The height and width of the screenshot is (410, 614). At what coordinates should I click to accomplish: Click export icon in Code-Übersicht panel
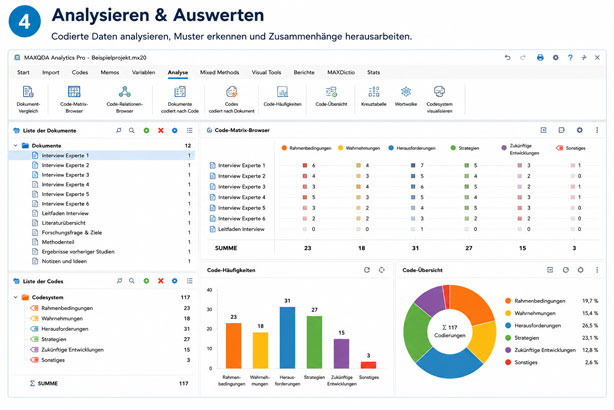tap(550, 270)
